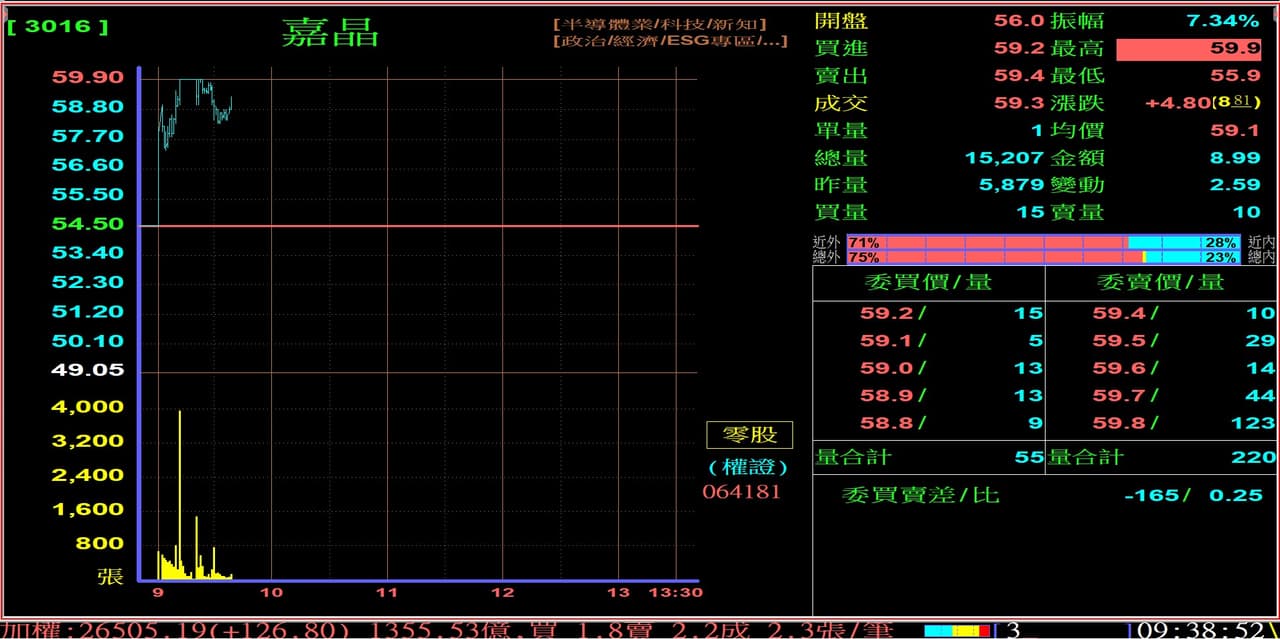
Task: Click the 張 volume unit label
Action: coord(109,576)
